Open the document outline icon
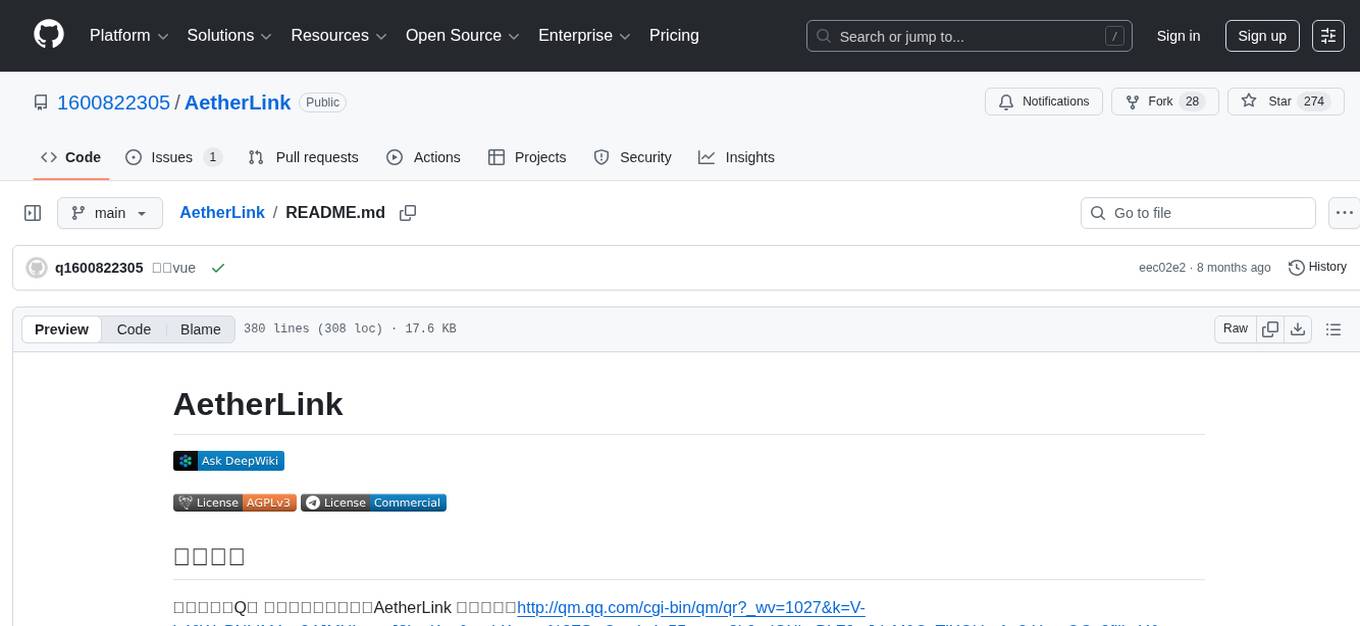The width and height of the screenshot is (1360, 626). tap(1333, 328)
